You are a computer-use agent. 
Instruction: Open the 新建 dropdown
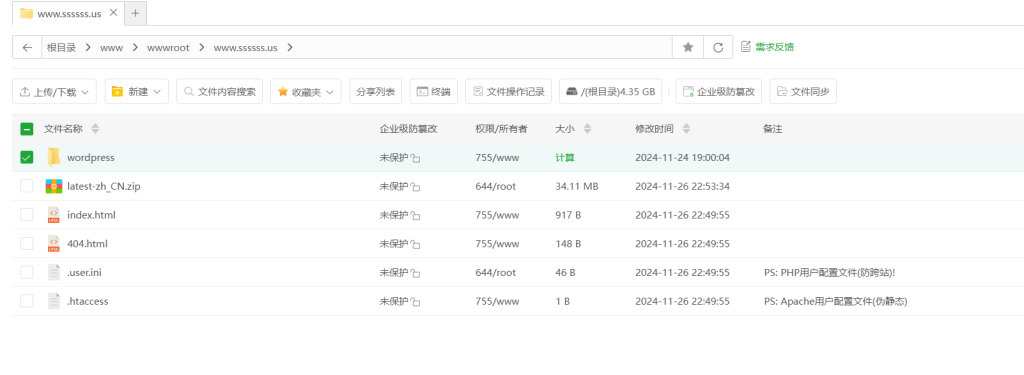coord(136,91)
